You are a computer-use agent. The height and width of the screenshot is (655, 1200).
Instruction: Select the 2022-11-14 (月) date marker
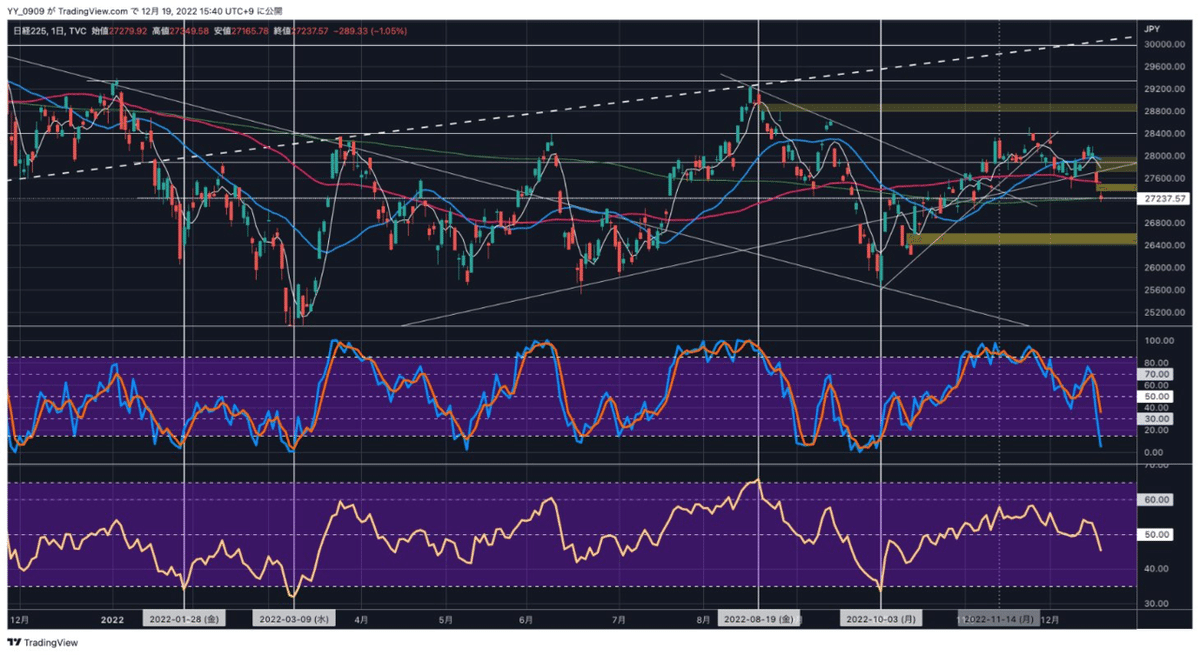click(999, 619)
